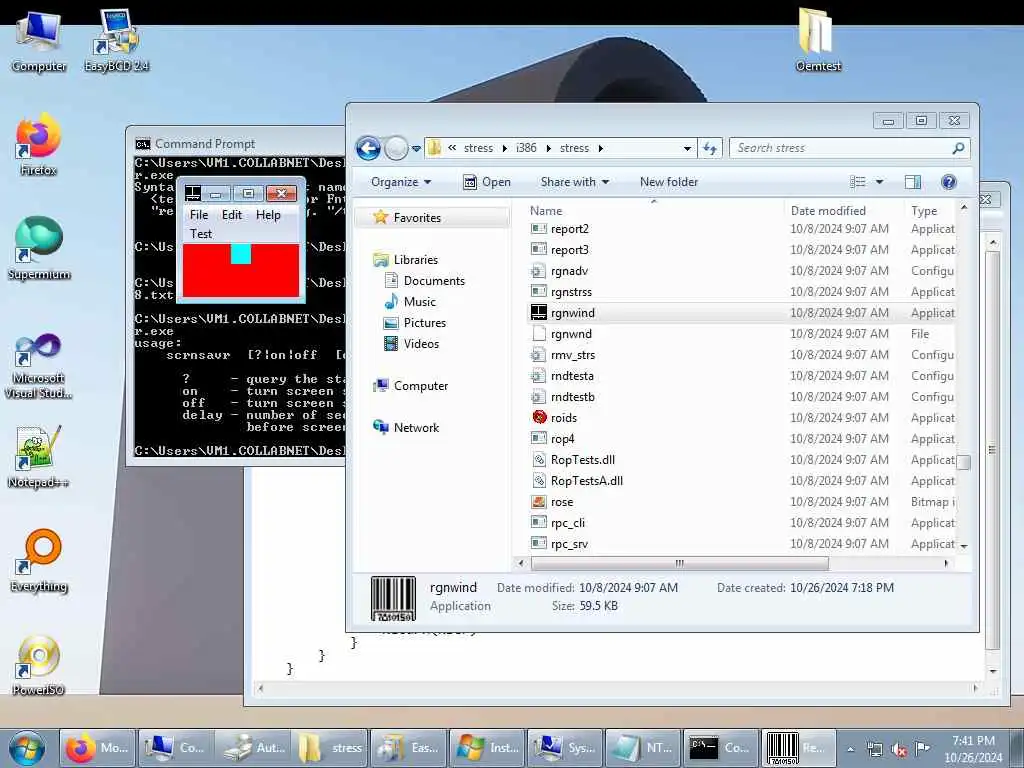
Task: Switch to stress folder taskbar button
Action: [x=330, y=748]
